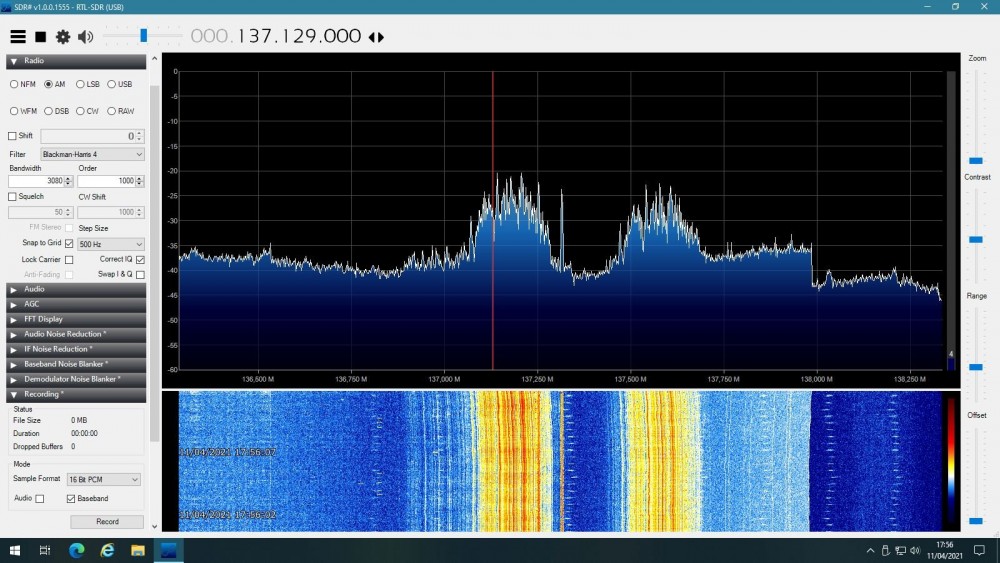Launch Microsoft Edge from taskbar
Image resolution: width=1000 pixels, height=563 pixels.
pos(77,550)
